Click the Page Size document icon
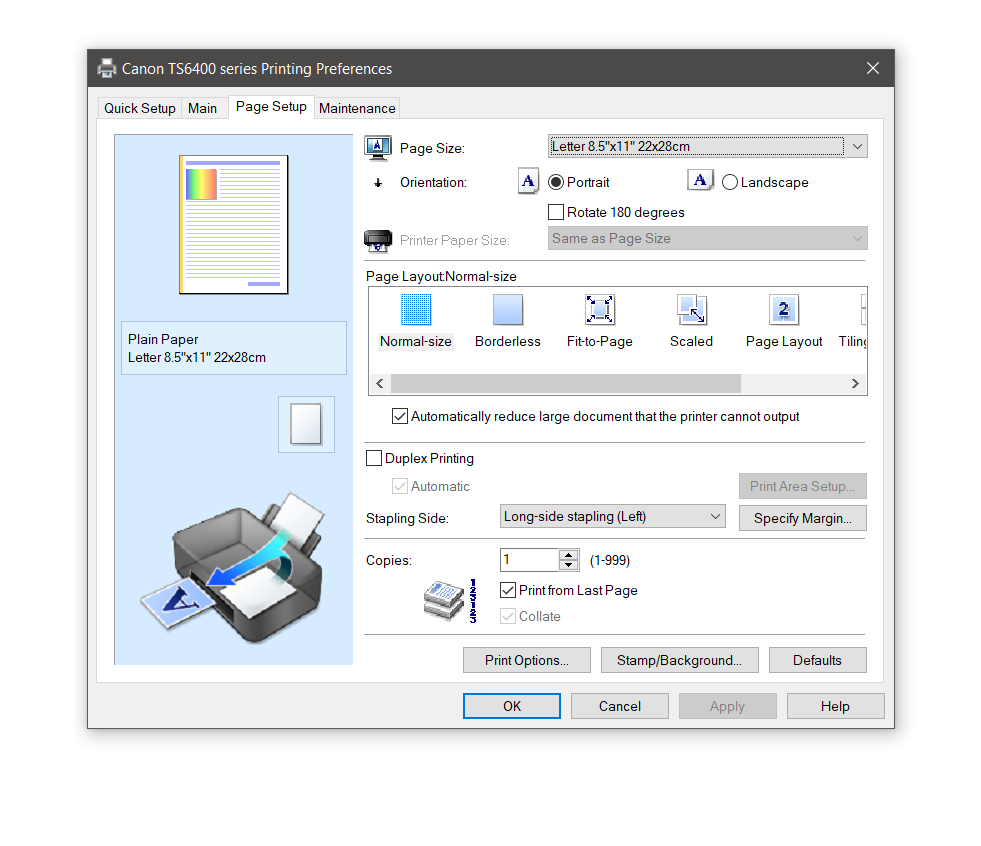 tap(377, 147)
